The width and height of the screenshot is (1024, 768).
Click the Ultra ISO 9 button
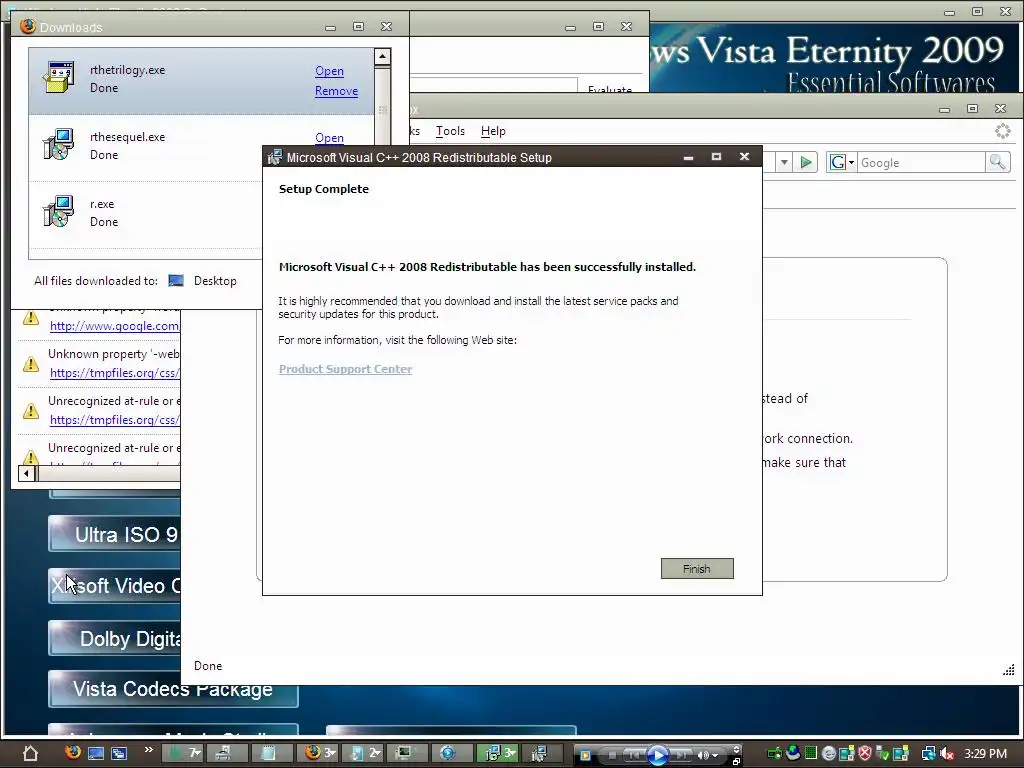coord(115,534)
